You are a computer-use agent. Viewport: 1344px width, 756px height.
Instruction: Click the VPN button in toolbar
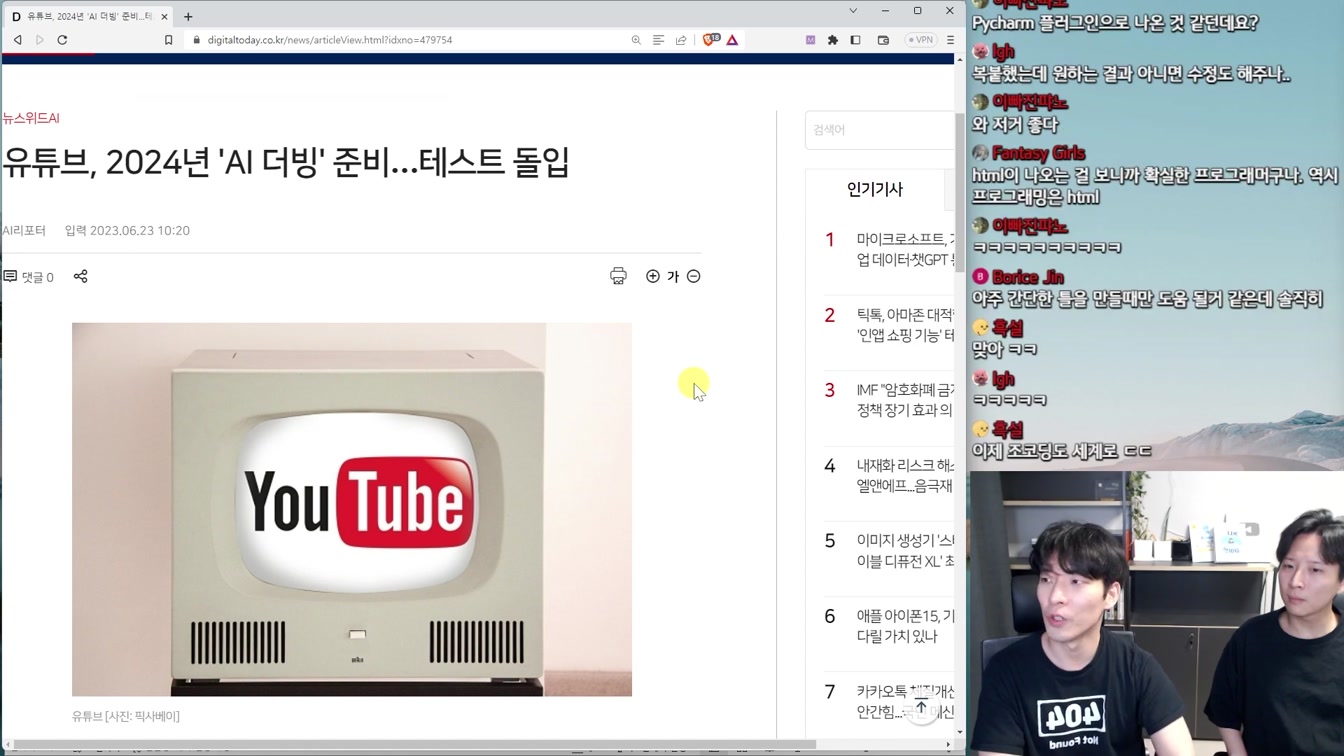(x=920, y=40)
